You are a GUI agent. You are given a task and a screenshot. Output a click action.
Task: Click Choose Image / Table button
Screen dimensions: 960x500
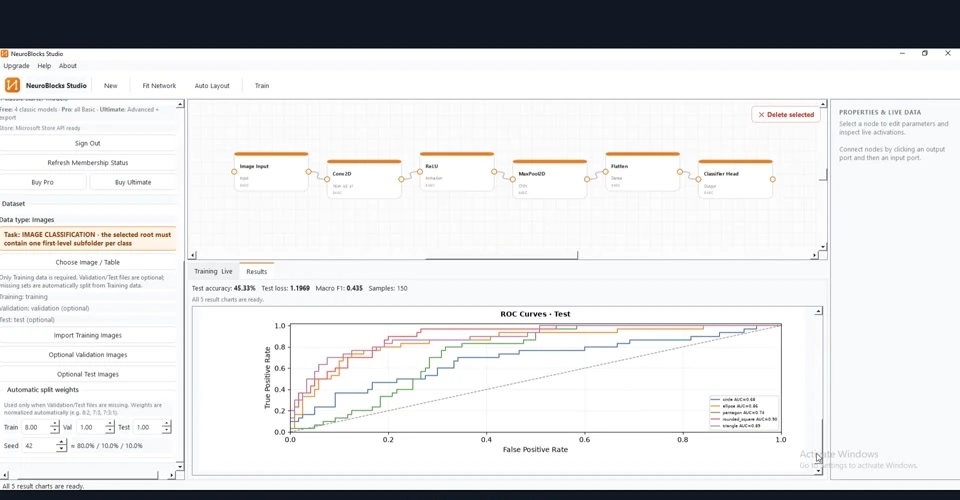pos(88,262)
